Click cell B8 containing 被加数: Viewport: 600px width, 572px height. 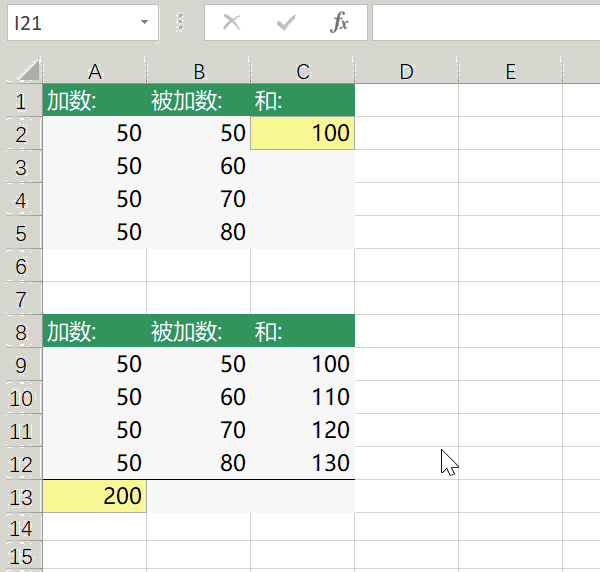coord(199,331)
